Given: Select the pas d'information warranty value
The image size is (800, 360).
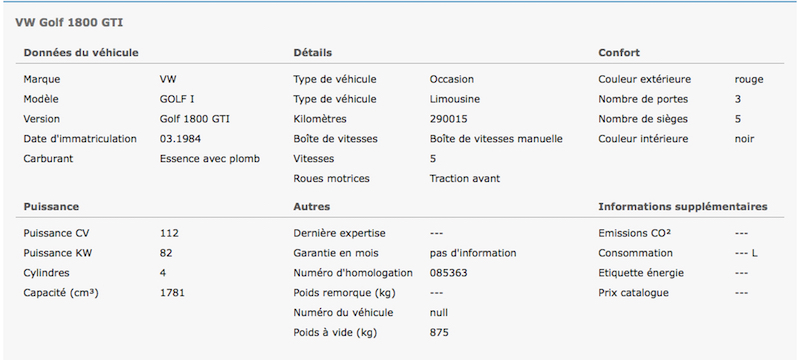Looking at the screenshot, I should (x=472, y=253).
